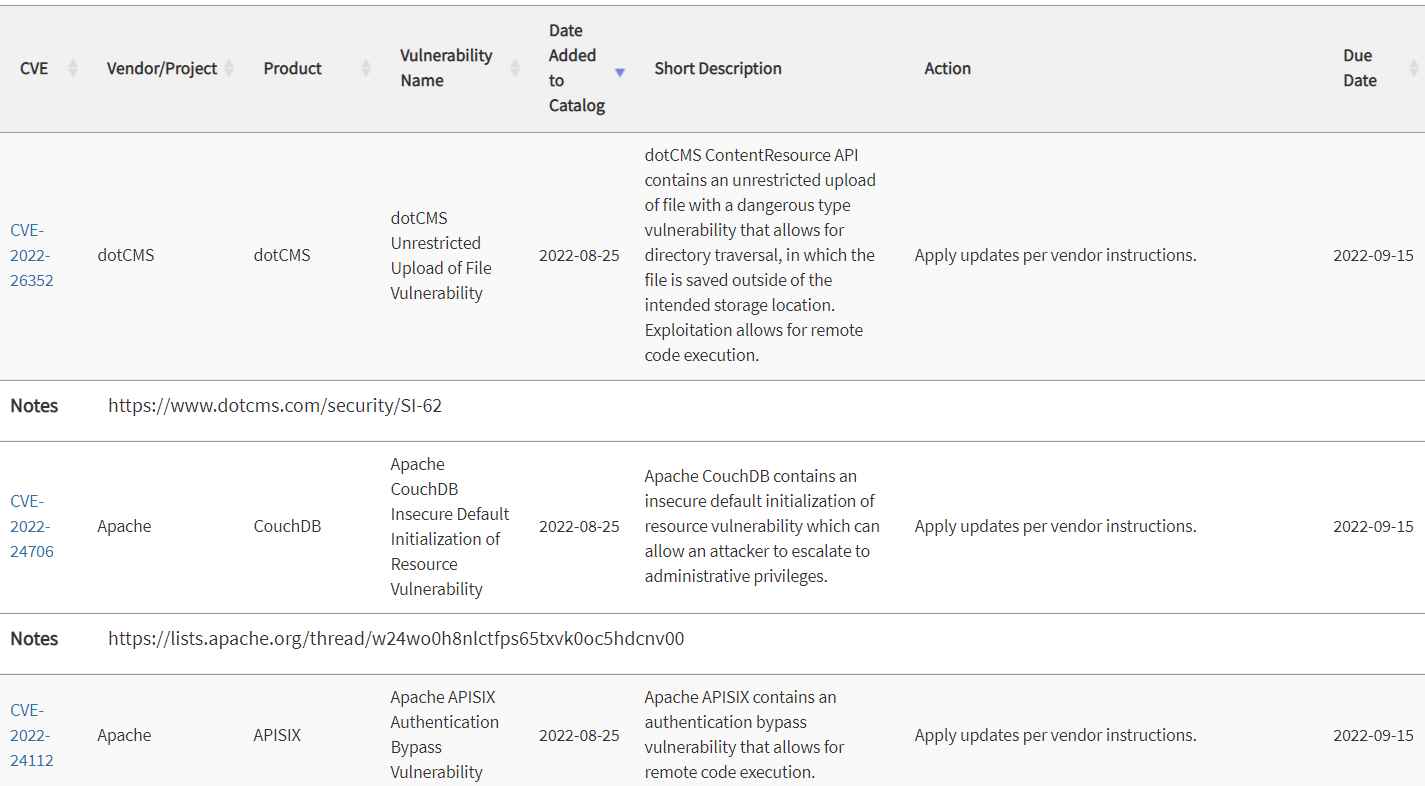1425x786 pixels.
Task: Open CVE-2022-24706 link
Action: coord(31,526)
